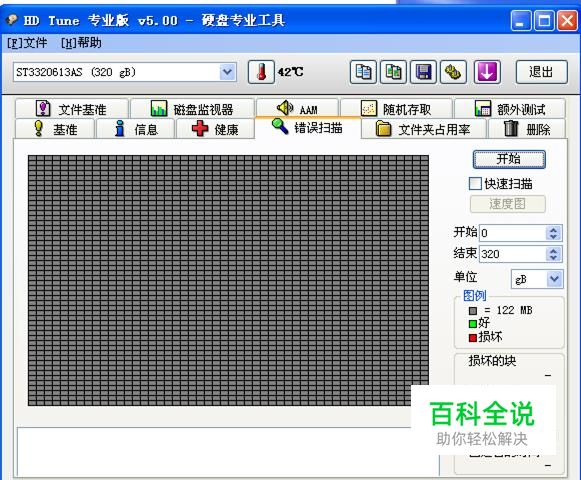581x480 pixels.
Task: Click the 速度图 button
Action: 508,204
